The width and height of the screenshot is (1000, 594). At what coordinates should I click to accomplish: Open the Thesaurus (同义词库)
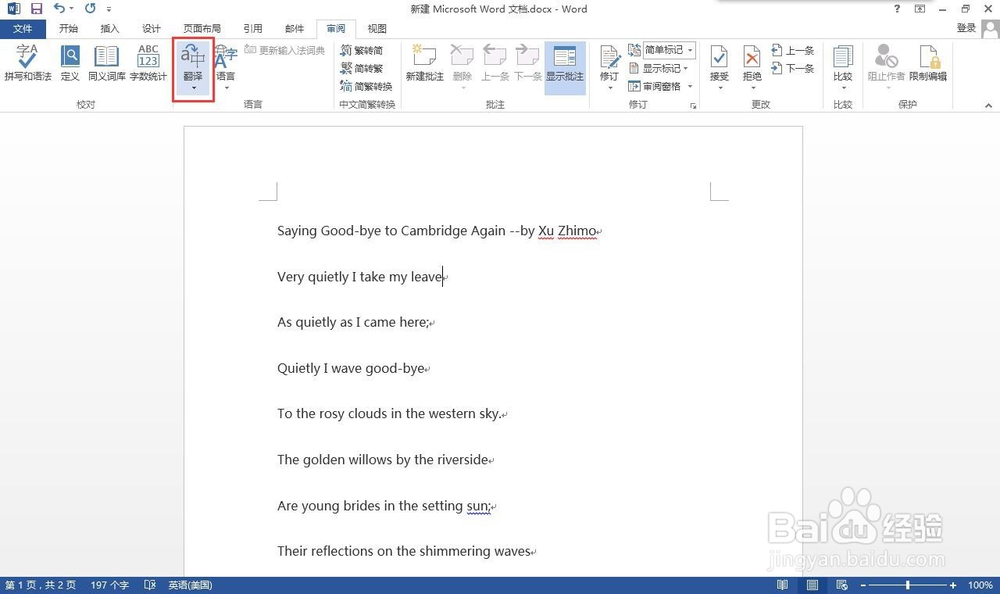(107, 63)
